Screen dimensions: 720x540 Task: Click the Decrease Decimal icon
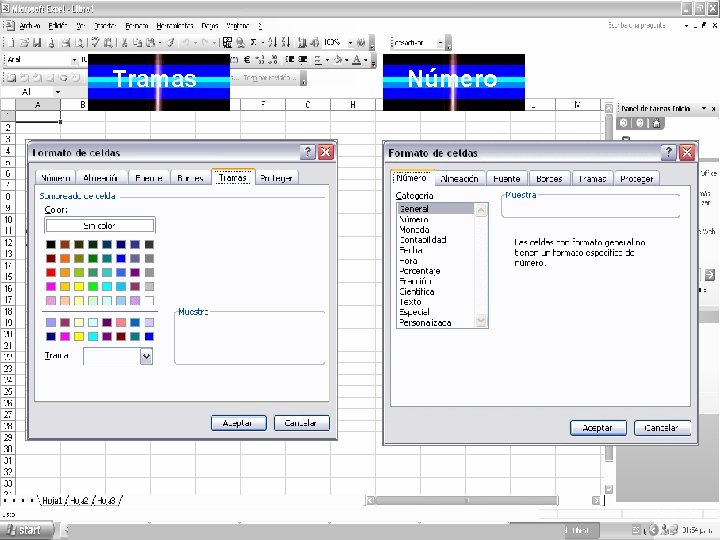[x=273, y=60]
